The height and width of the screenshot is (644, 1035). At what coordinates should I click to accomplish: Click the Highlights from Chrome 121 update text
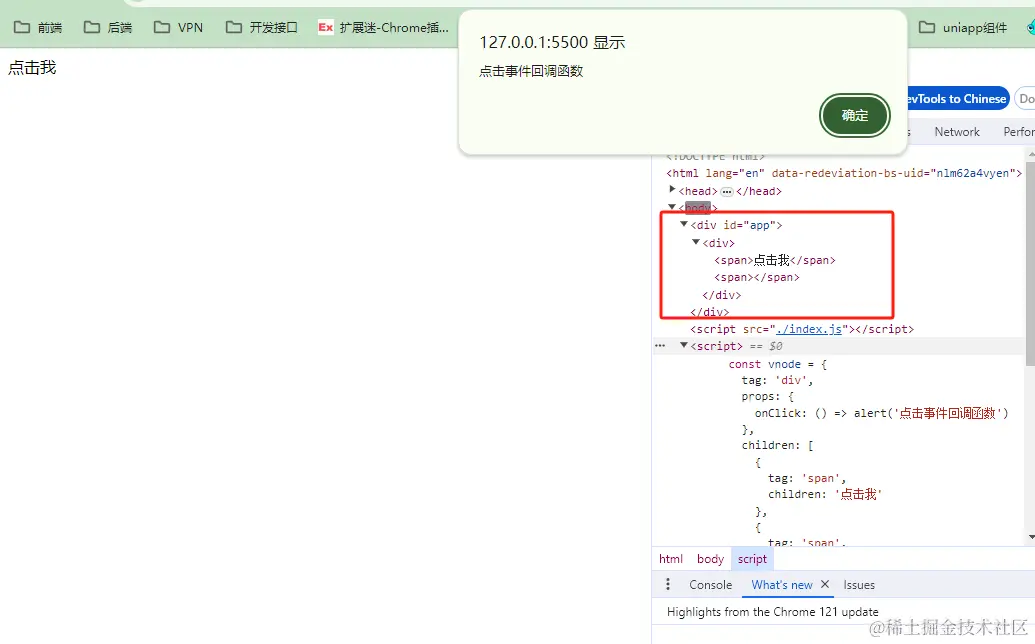772,612
